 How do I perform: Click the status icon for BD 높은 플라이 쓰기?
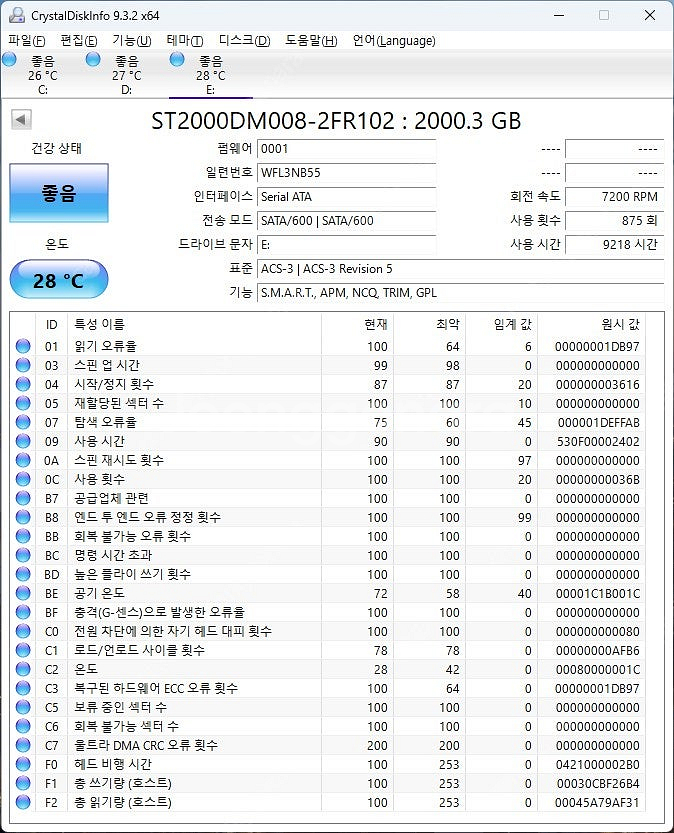23,574
